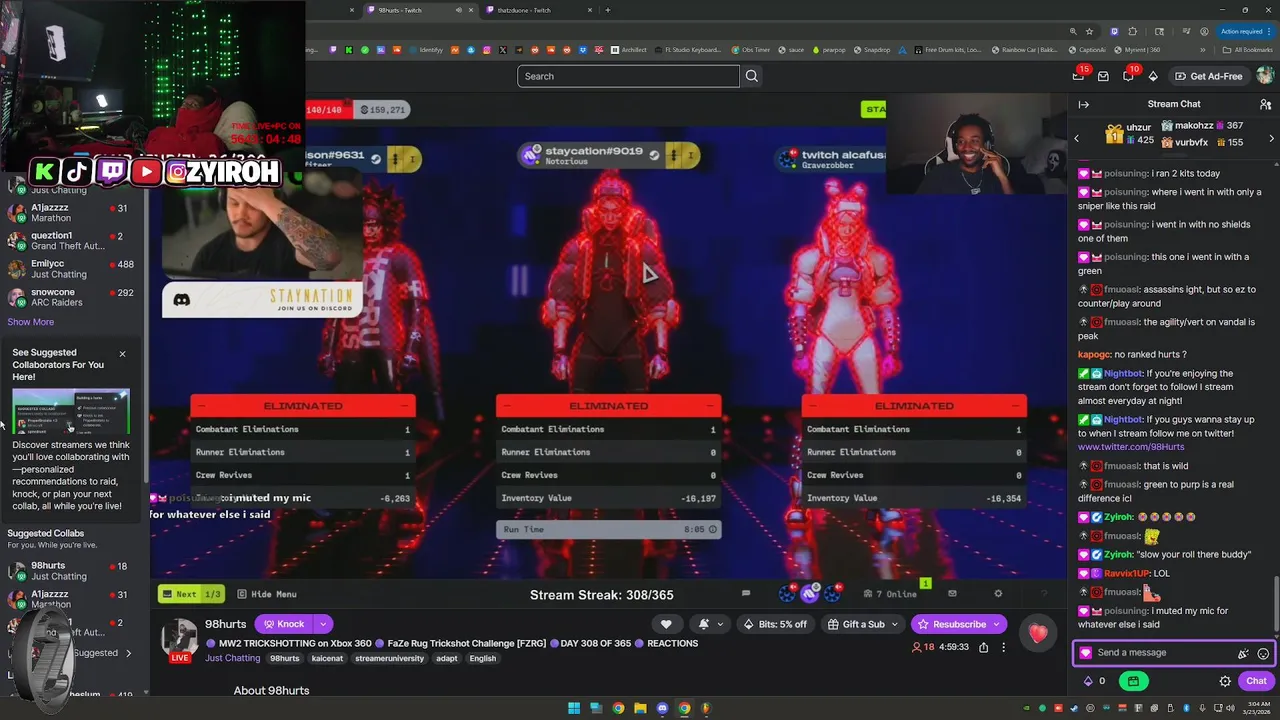Open the Twitch inbox notifications icon
The height and width of the screenshot is (720, 1280).
(x=1103, y=76)
